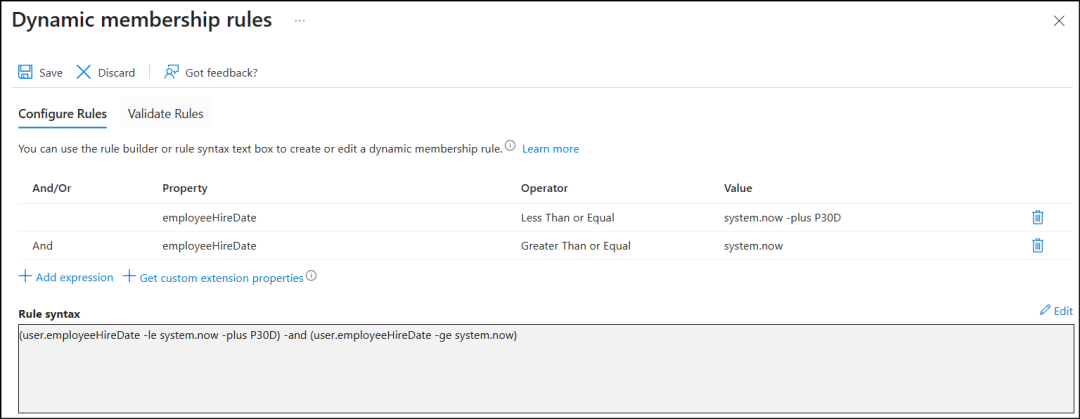The height and width of the screenshot is (419, 1080).
Task: Open the Got feedback link
Action: point(210,72)
